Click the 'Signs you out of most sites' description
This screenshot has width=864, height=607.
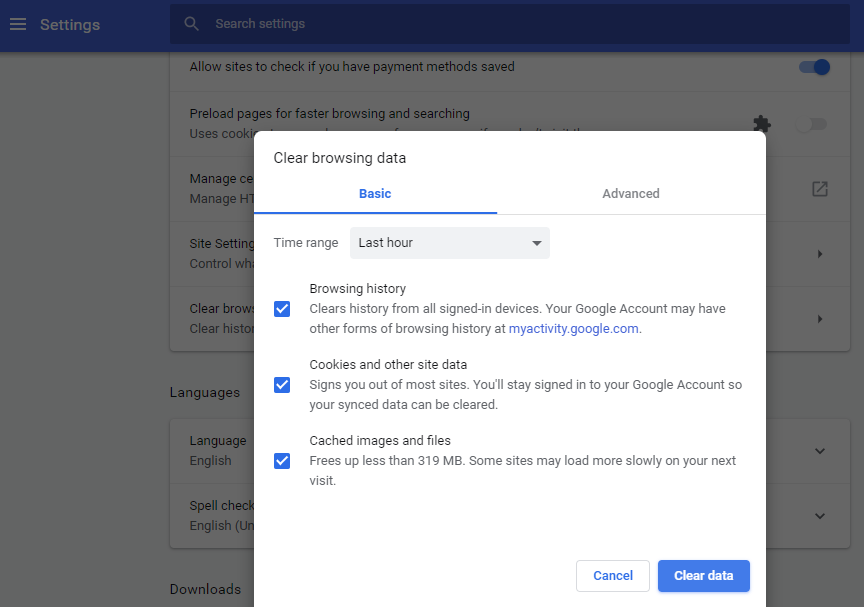pos(526,394)
